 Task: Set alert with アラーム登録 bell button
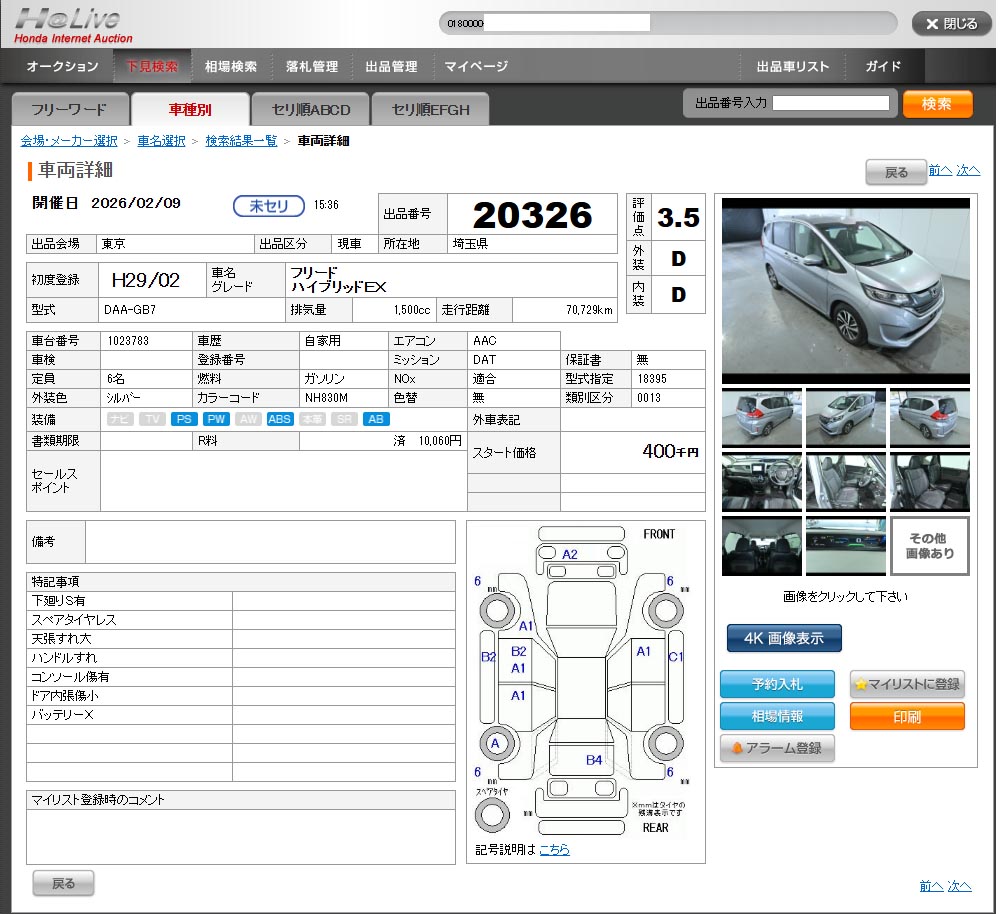click(x=777, y=748)
